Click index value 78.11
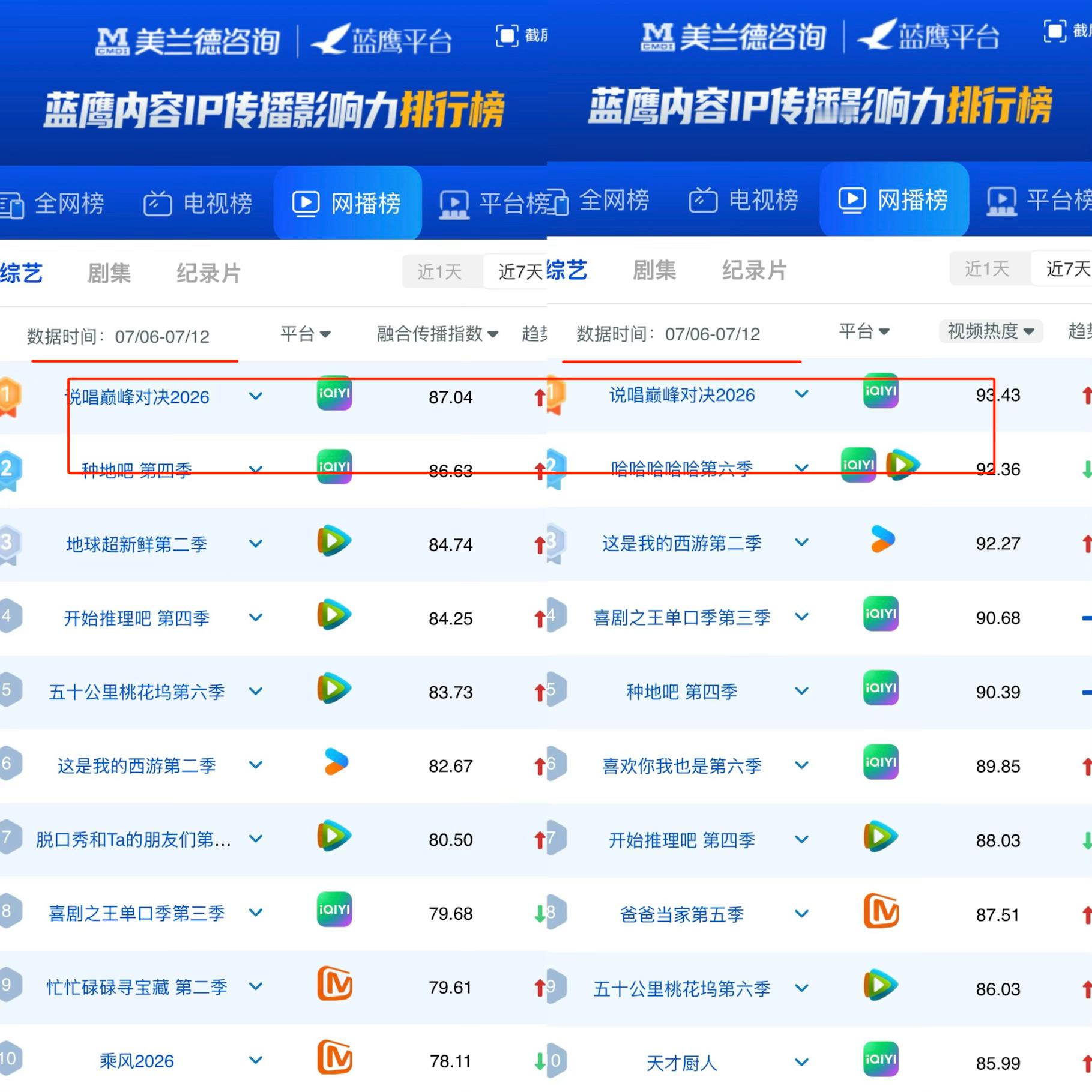Screen dimensions: 1092x1092 451,1061
